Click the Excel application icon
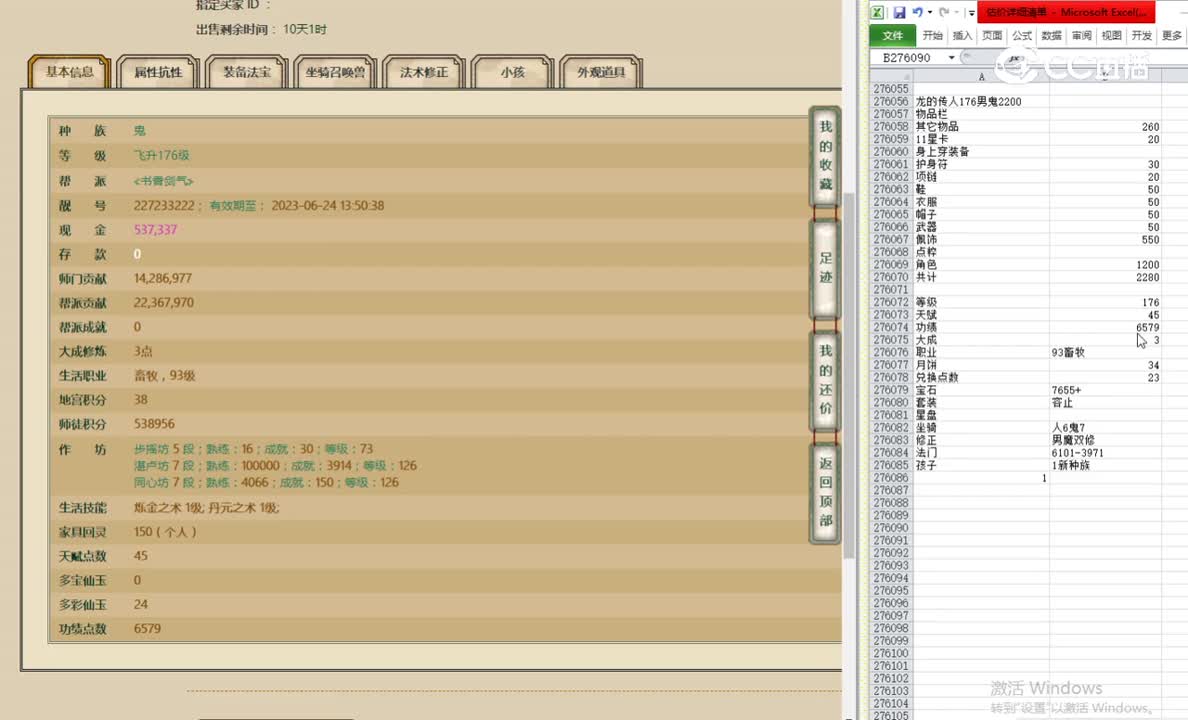Screen dimensions: 1188x720 [x=877, y=12]
